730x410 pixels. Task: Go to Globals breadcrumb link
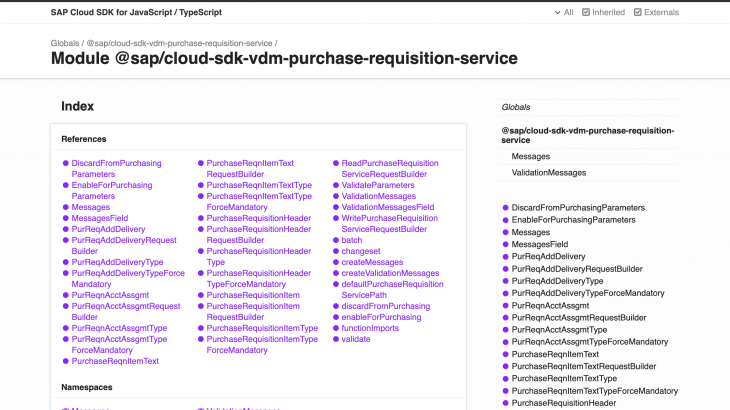coord(65,43)
